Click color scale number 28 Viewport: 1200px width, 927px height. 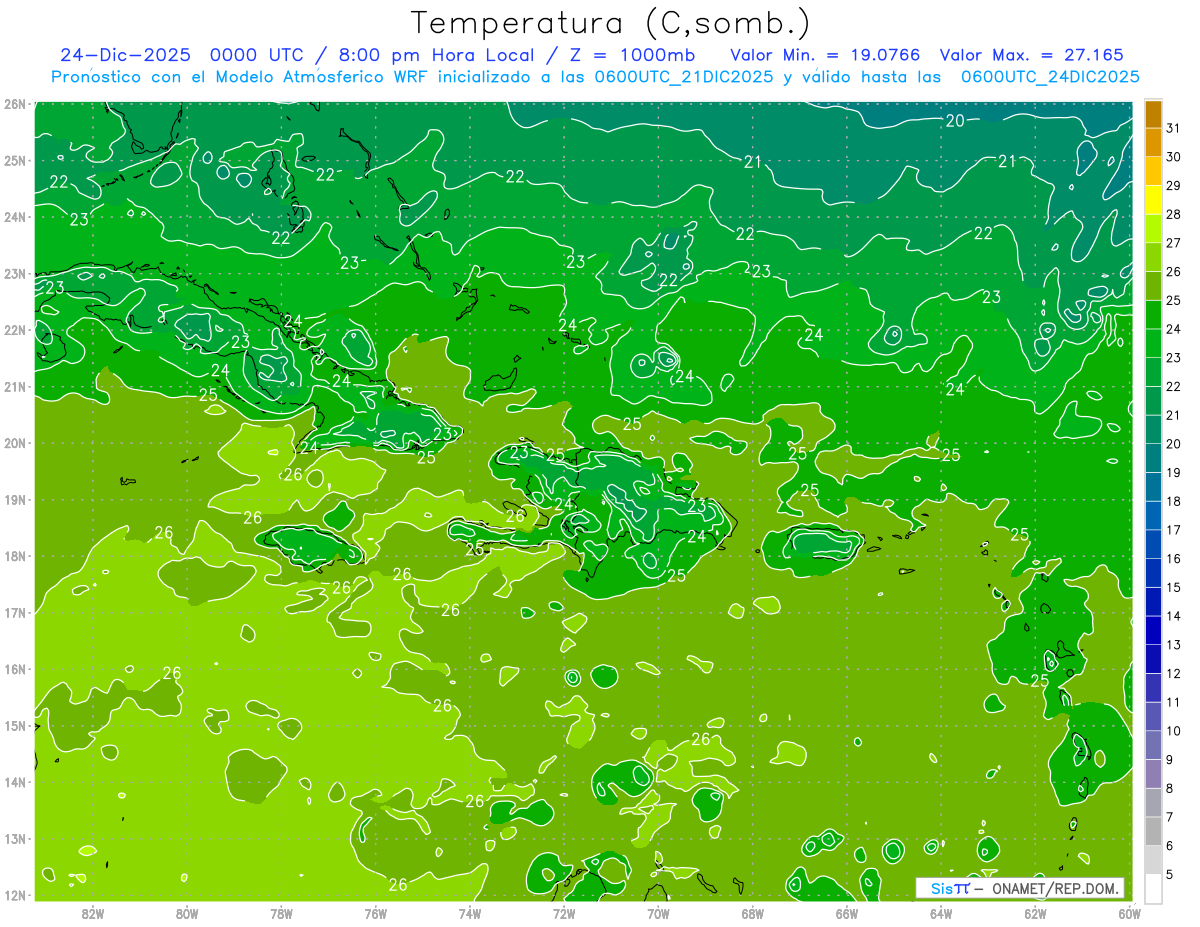[x=1173, y=214]
